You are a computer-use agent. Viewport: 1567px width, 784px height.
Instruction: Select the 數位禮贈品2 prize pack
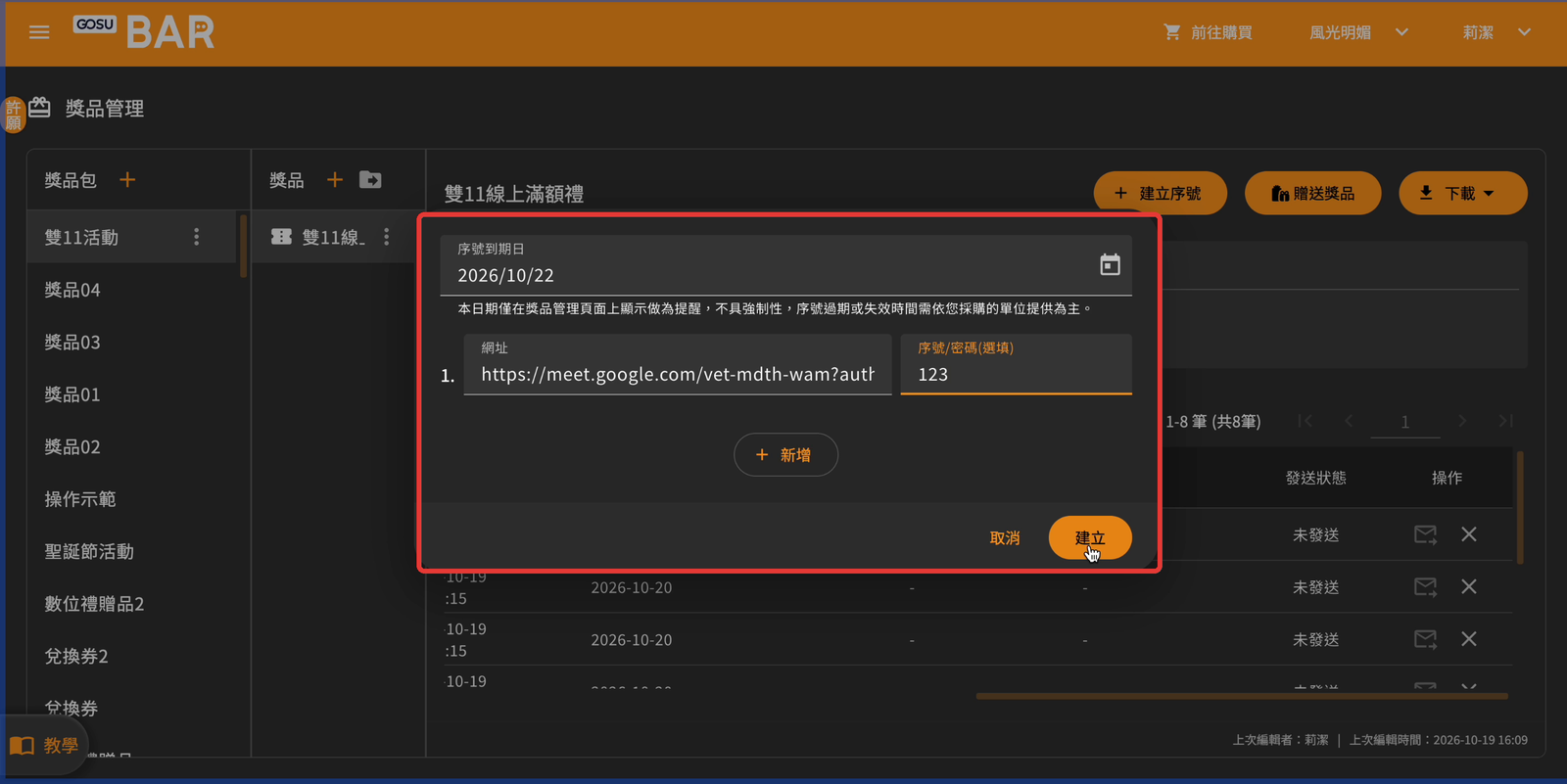pyautogui.click(x=132, y=604)
